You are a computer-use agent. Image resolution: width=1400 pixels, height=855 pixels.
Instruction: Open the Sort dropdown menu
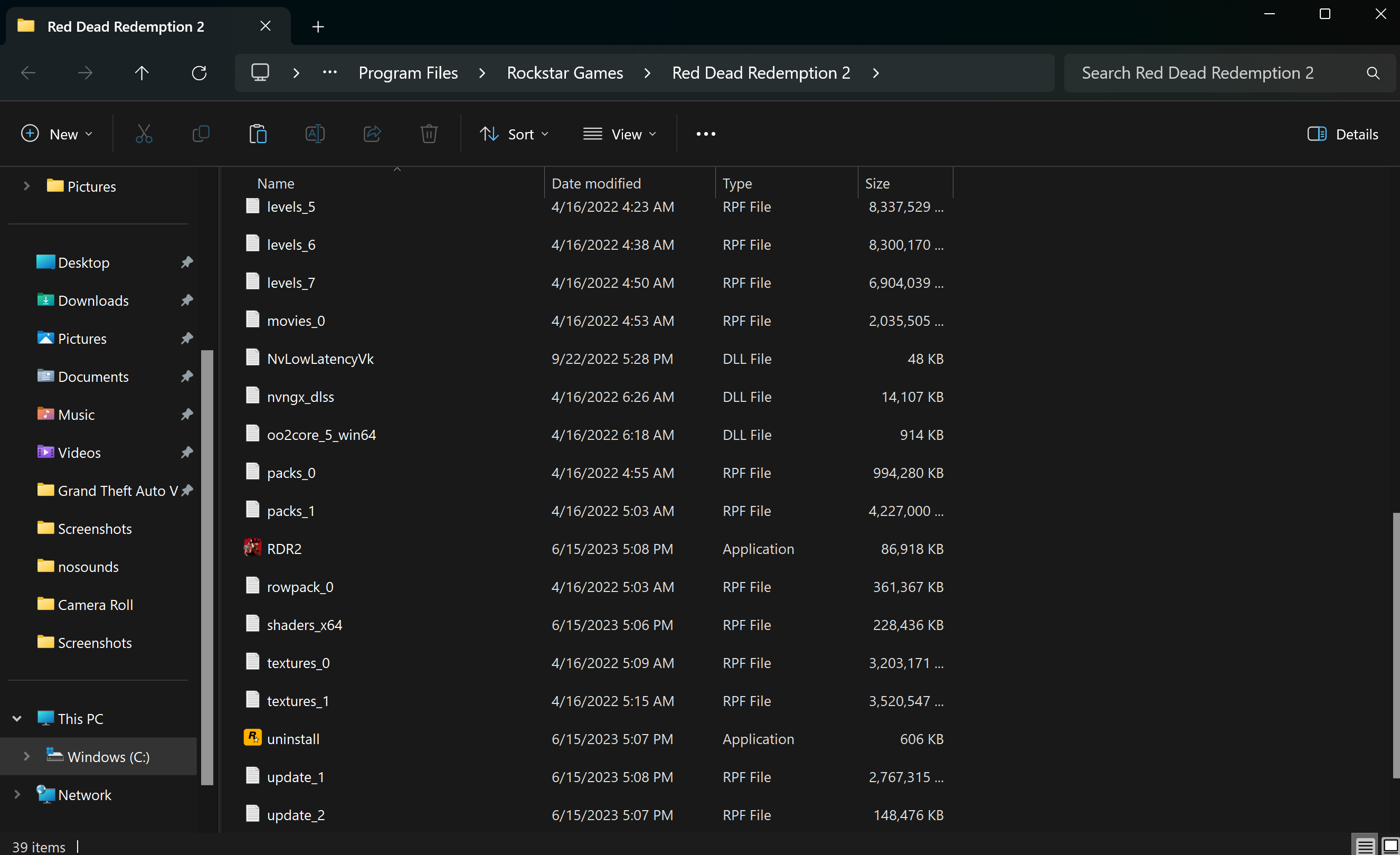coord(514,134)
